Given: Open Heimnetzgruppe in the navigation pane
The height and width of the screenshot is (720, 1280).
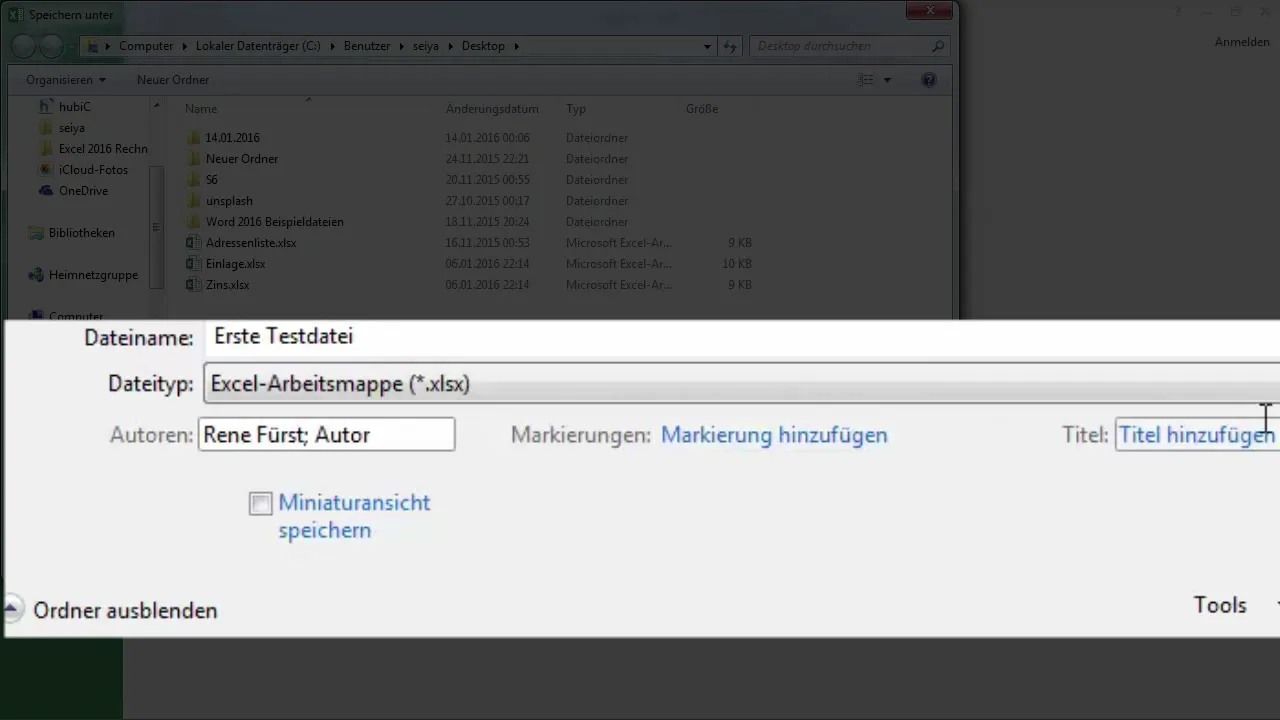Looking at the screenshot, I should point(93,275).
